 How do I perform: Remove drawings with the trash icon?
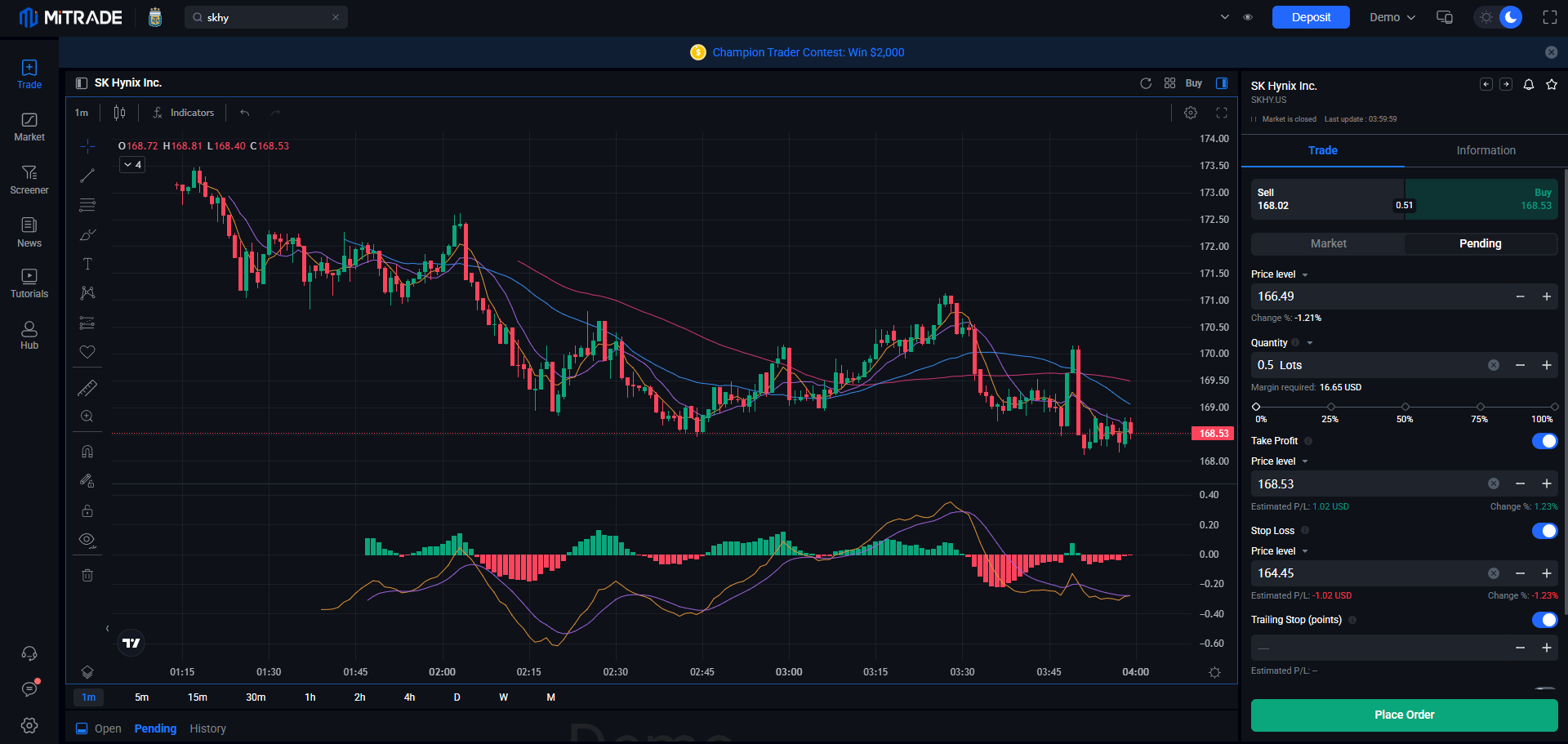[87, 575]
